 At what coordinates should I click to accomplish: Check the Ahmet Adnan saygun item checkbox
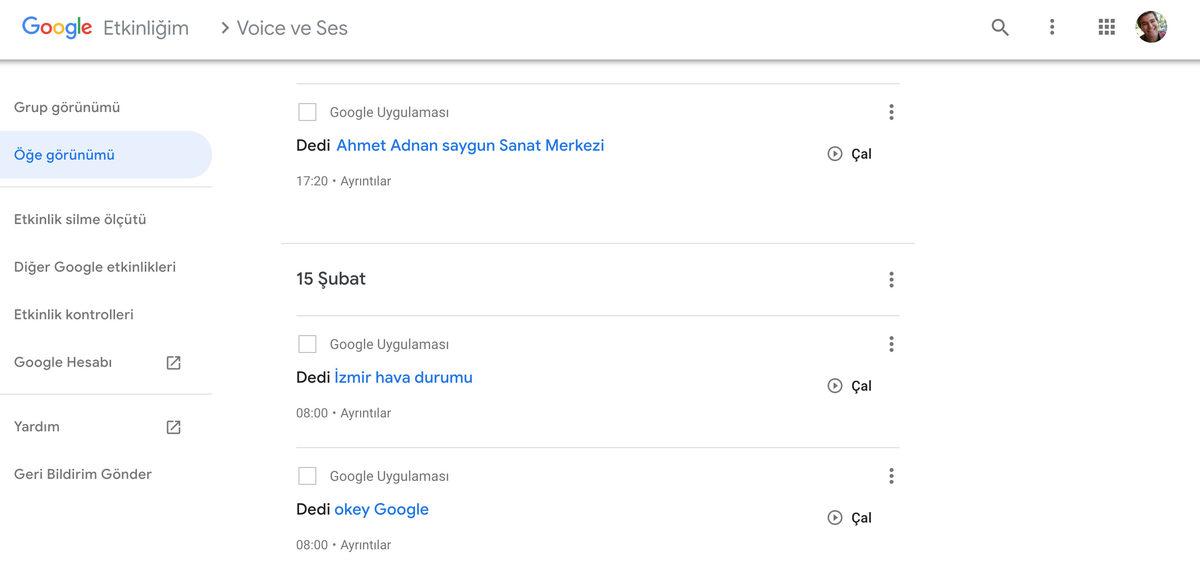click(x=307, y=111)
